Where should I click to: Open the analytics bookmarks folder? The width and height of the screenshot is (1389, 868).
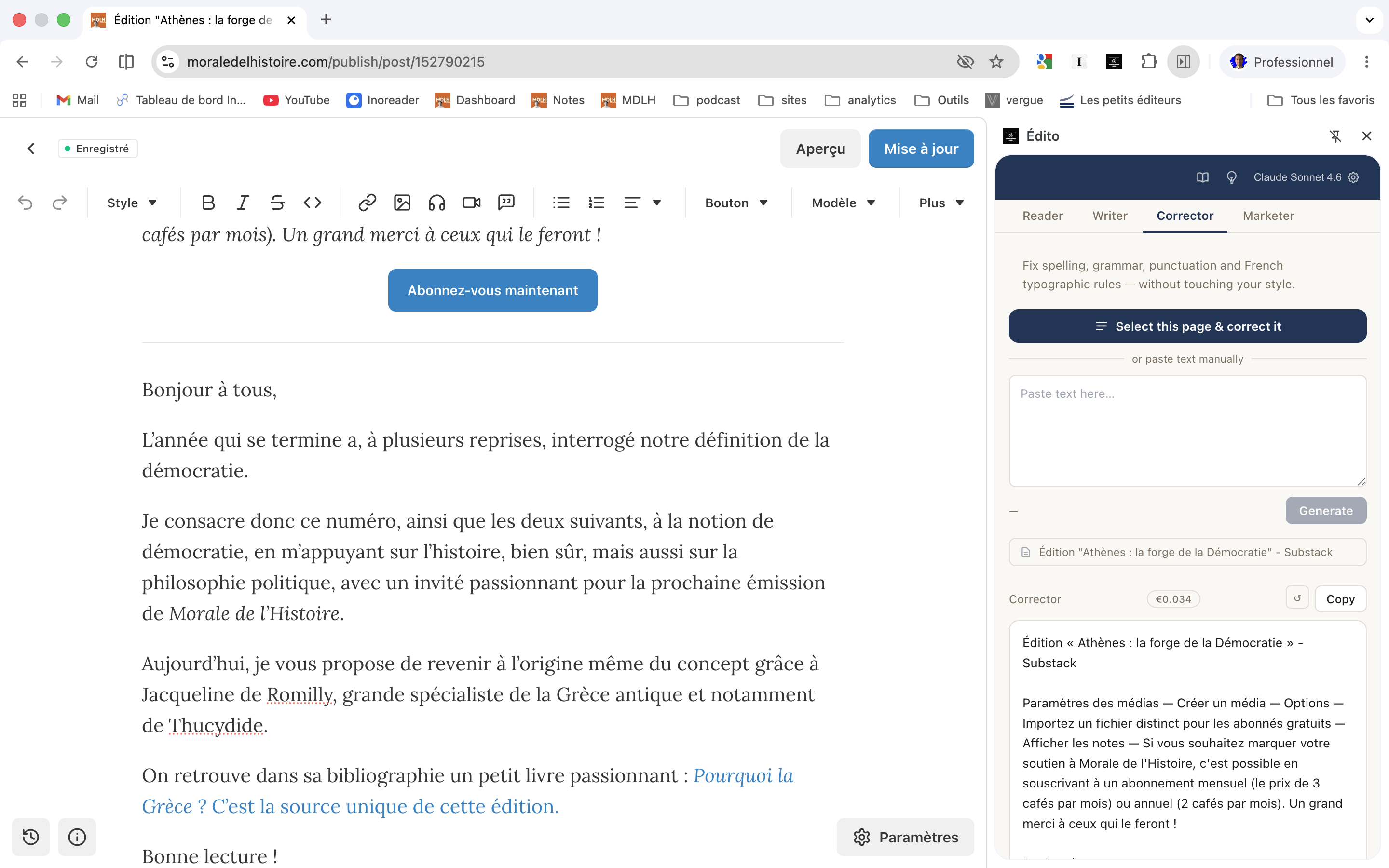[x=860, y=100]
